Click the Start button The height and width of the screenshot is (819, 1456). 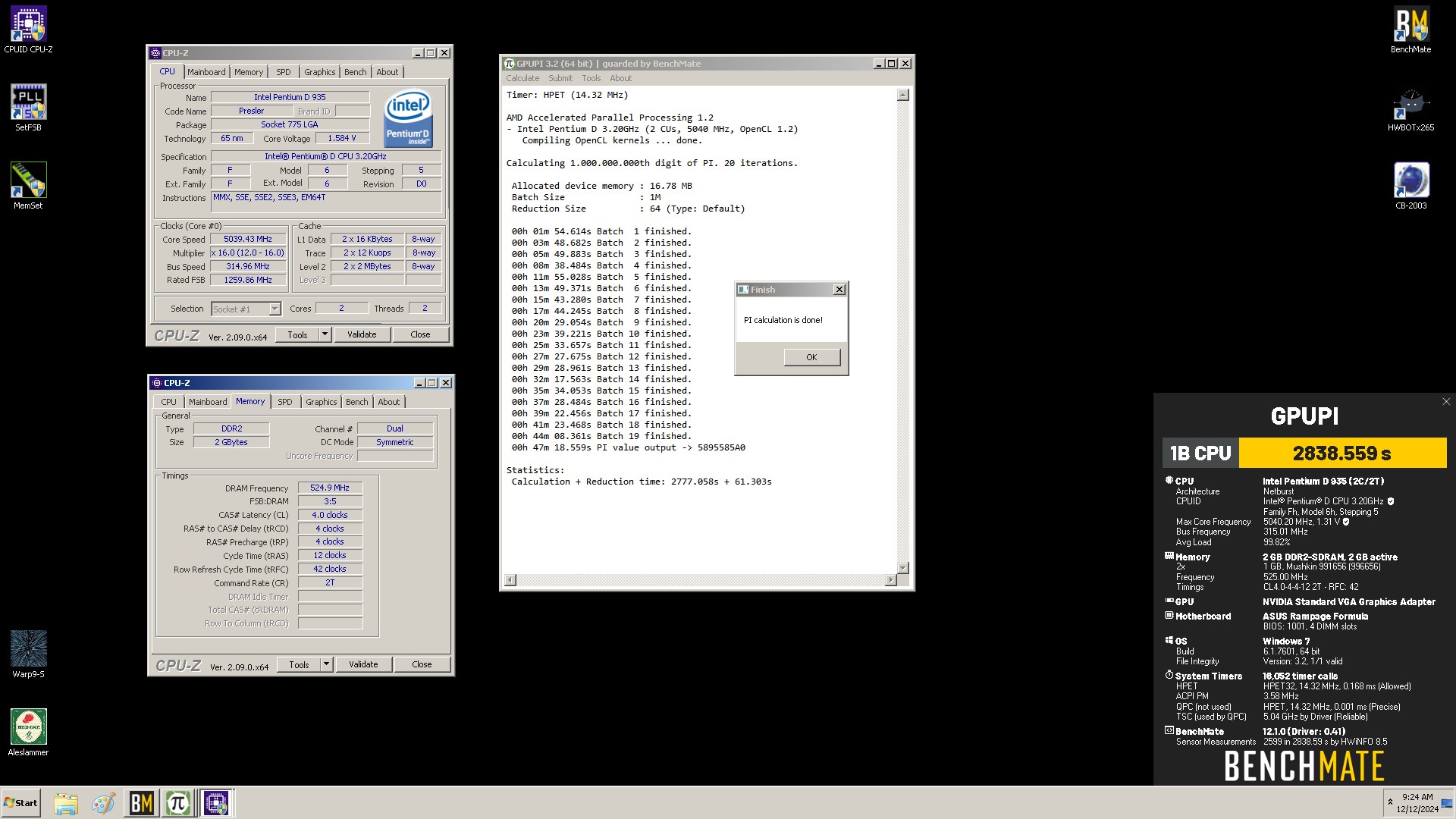(x=20, y=803)
